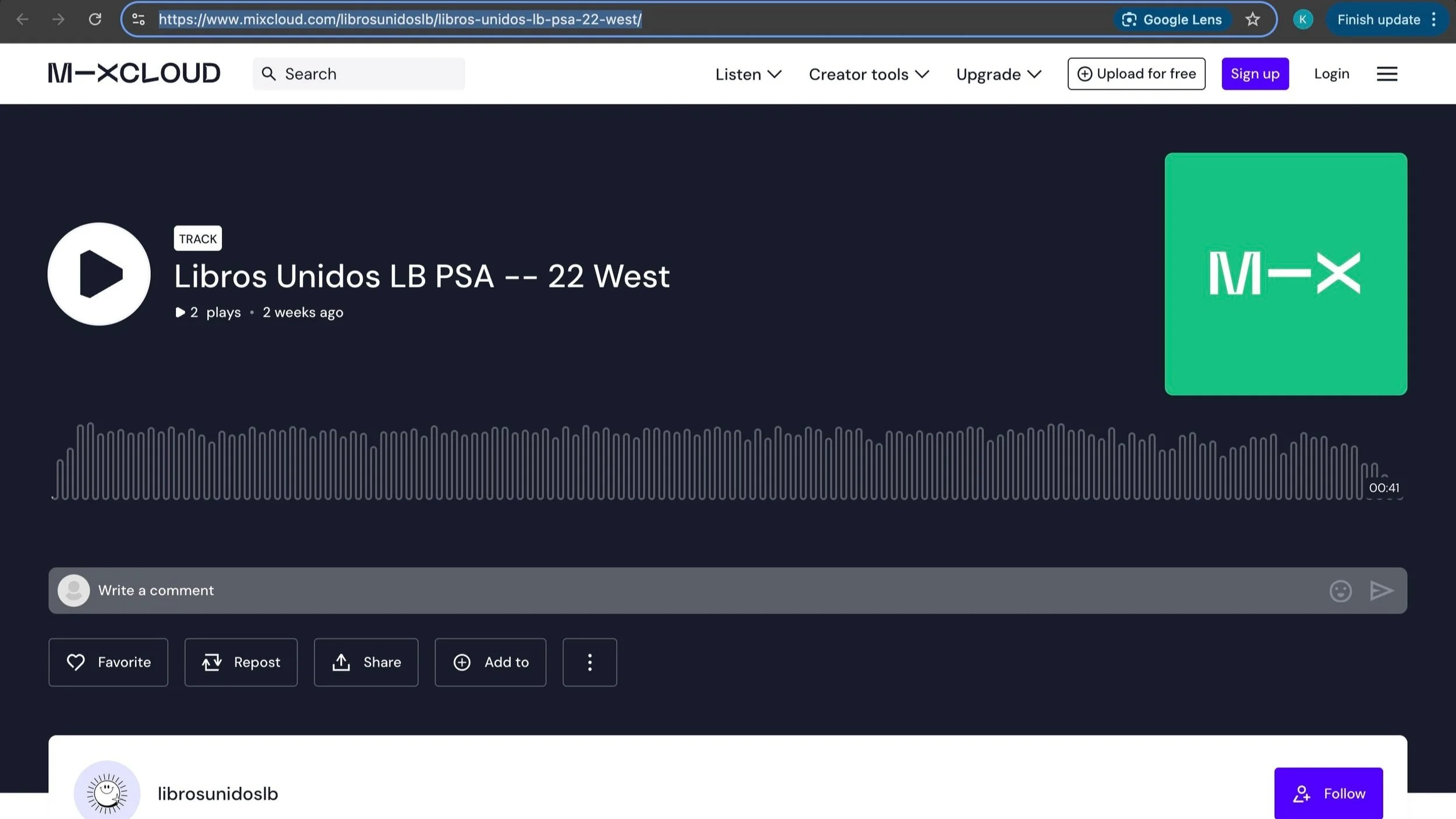
Task: Open the Share options
Action: pyautogui.click(x=366, y=662)
